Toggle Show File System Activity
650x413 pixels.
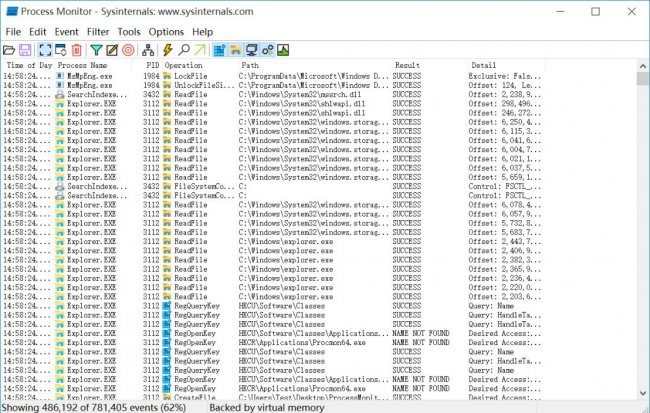[x=235, y=50]
